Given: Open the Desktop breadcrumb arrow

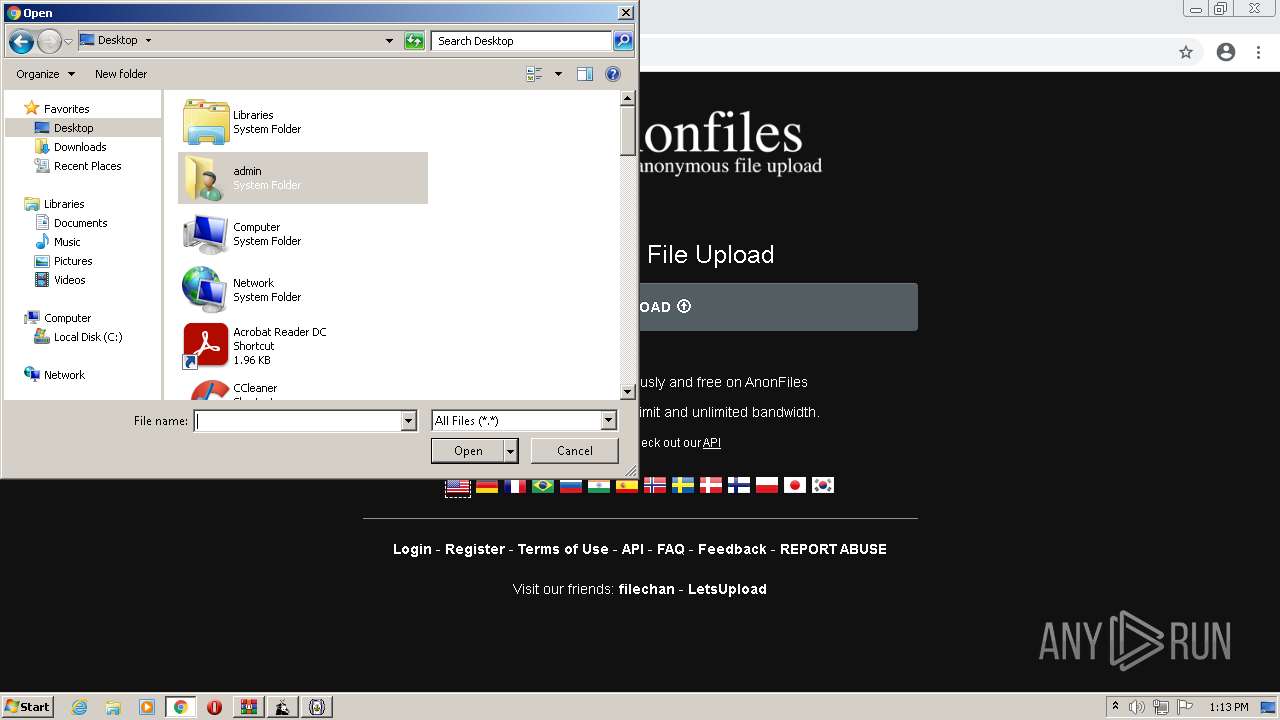Looking at the screenshot, I should pyautogui.click(x=148, y=41).
